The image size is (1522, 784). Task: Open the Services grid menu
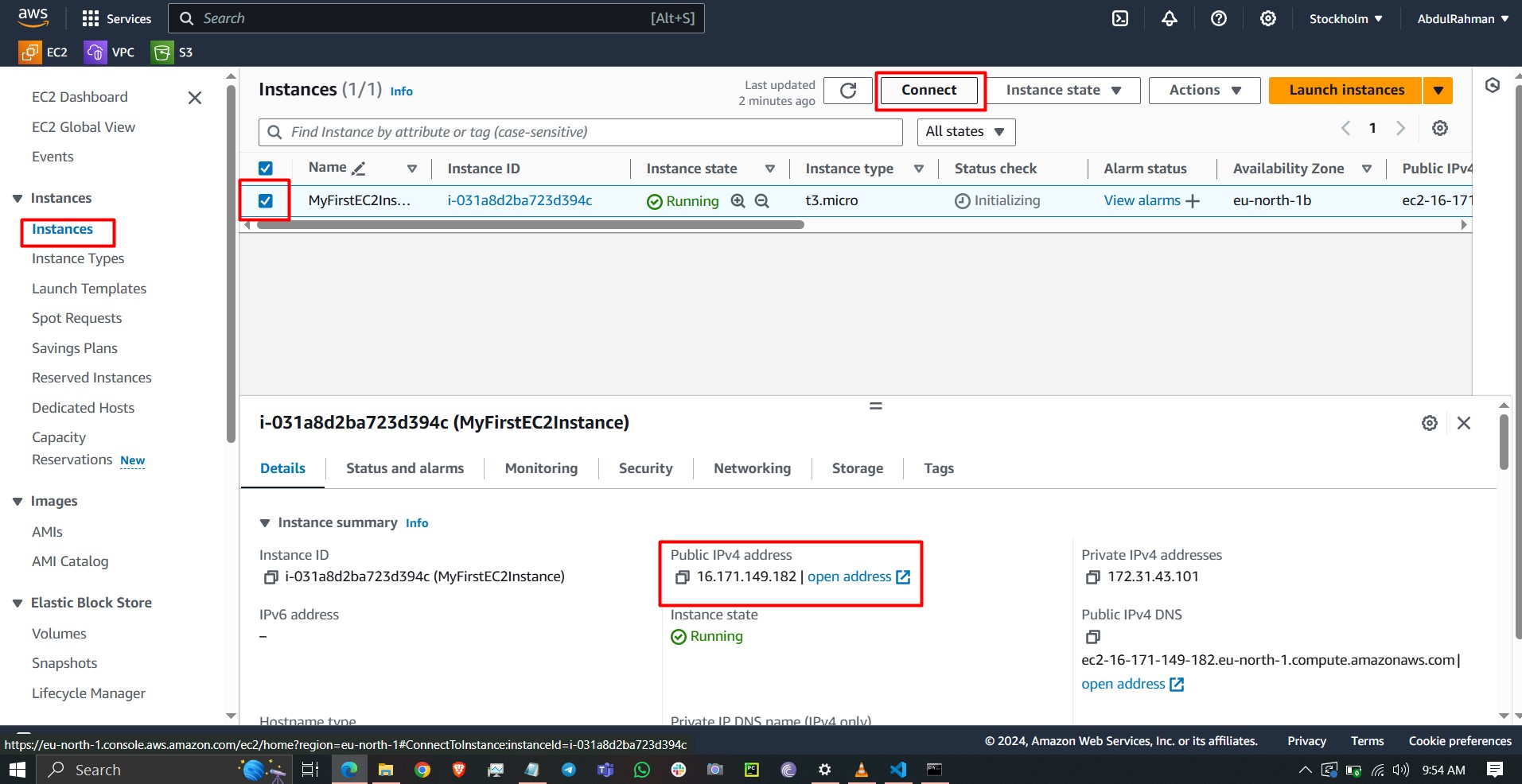116,18
